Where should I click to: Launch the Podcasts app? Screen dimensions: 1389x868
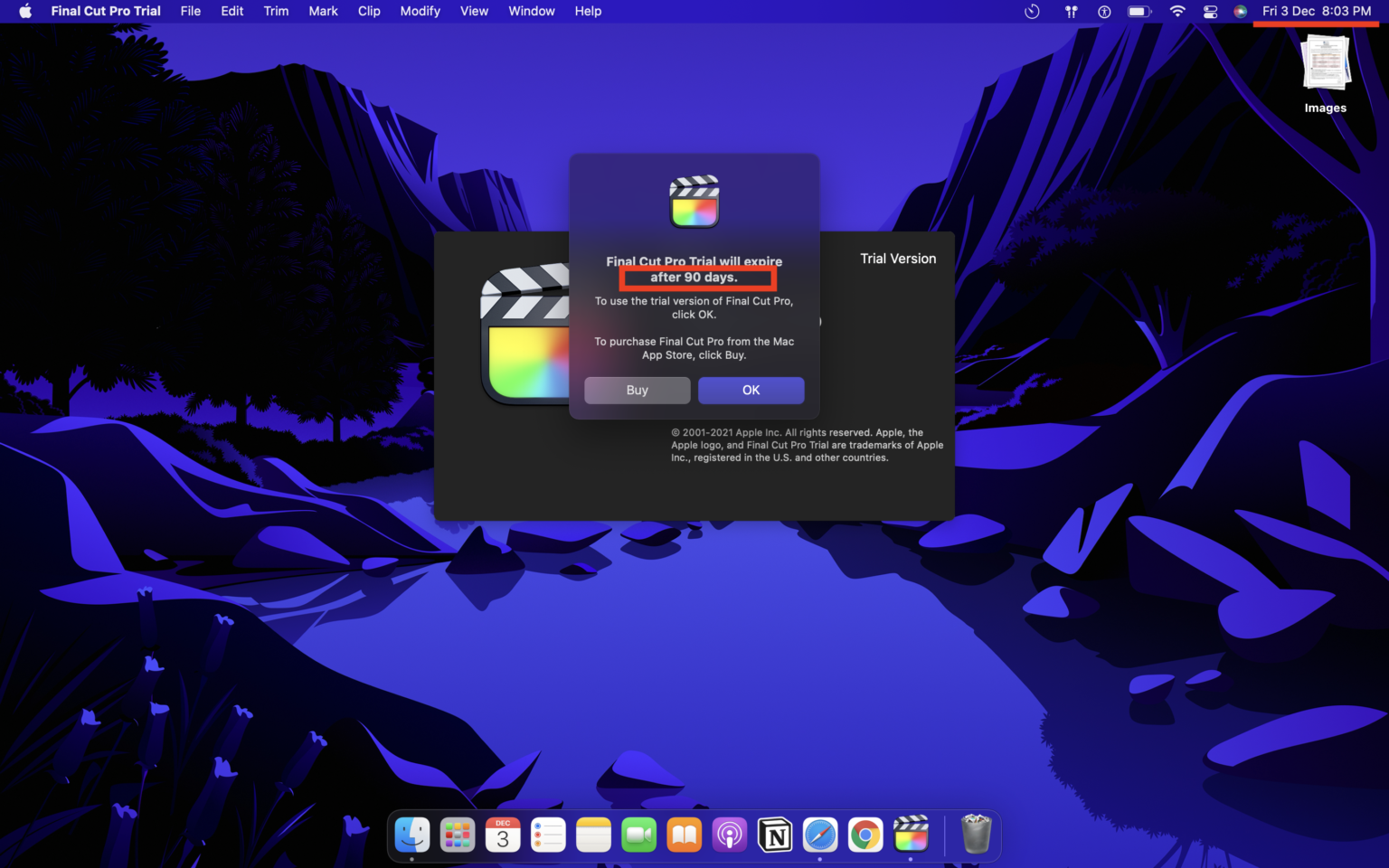(729, 834)
